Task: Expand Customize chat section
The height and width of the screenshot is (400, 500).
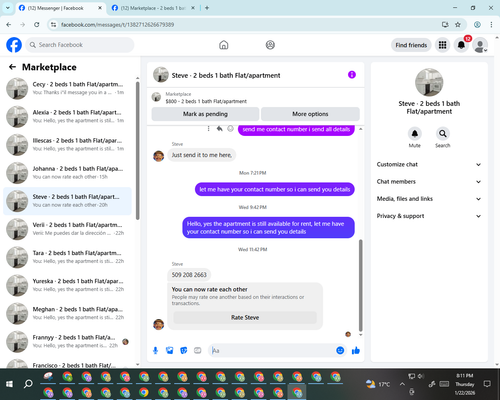Action: (429, 164)
